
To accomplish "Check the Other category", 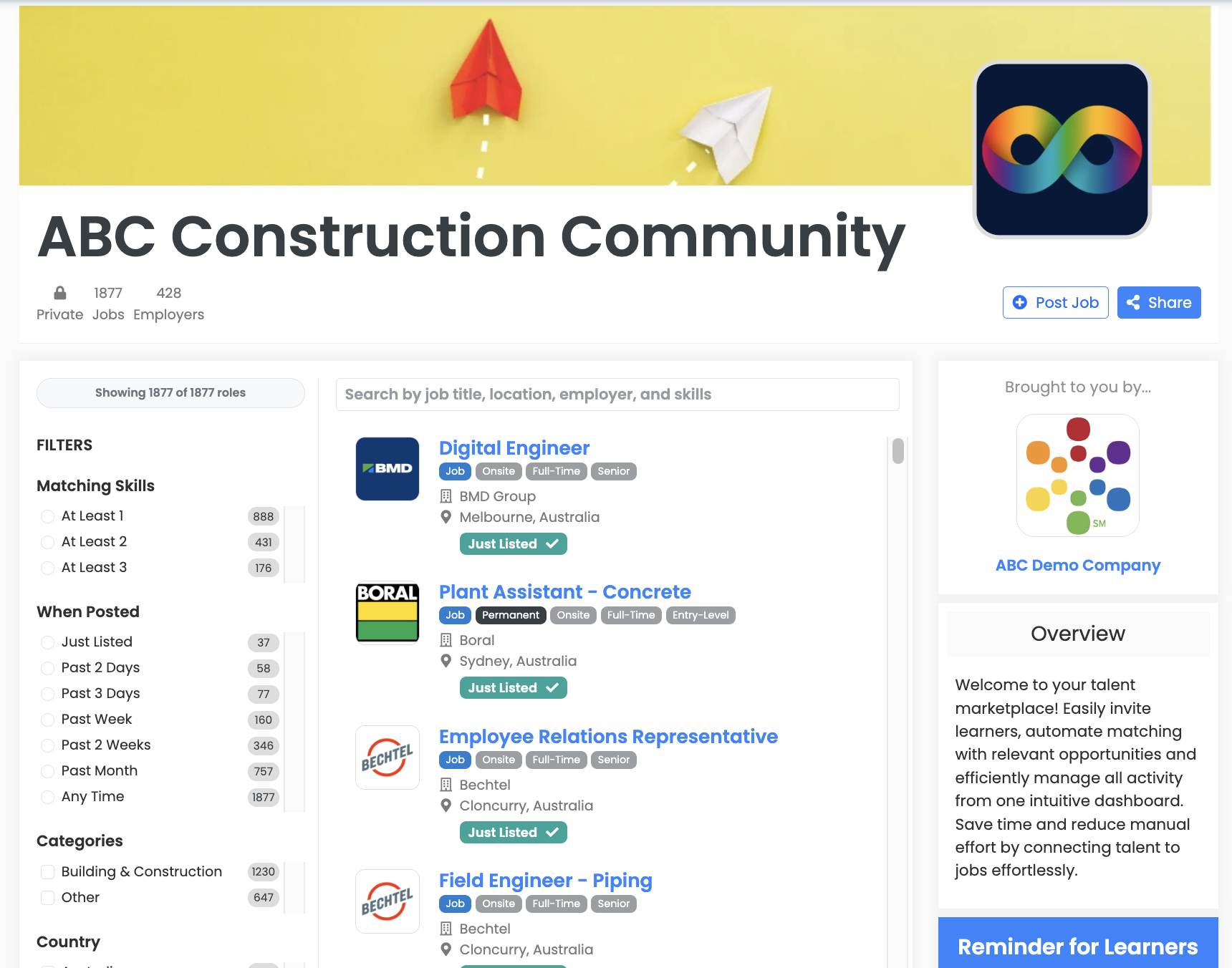I will tap(48, 898).
